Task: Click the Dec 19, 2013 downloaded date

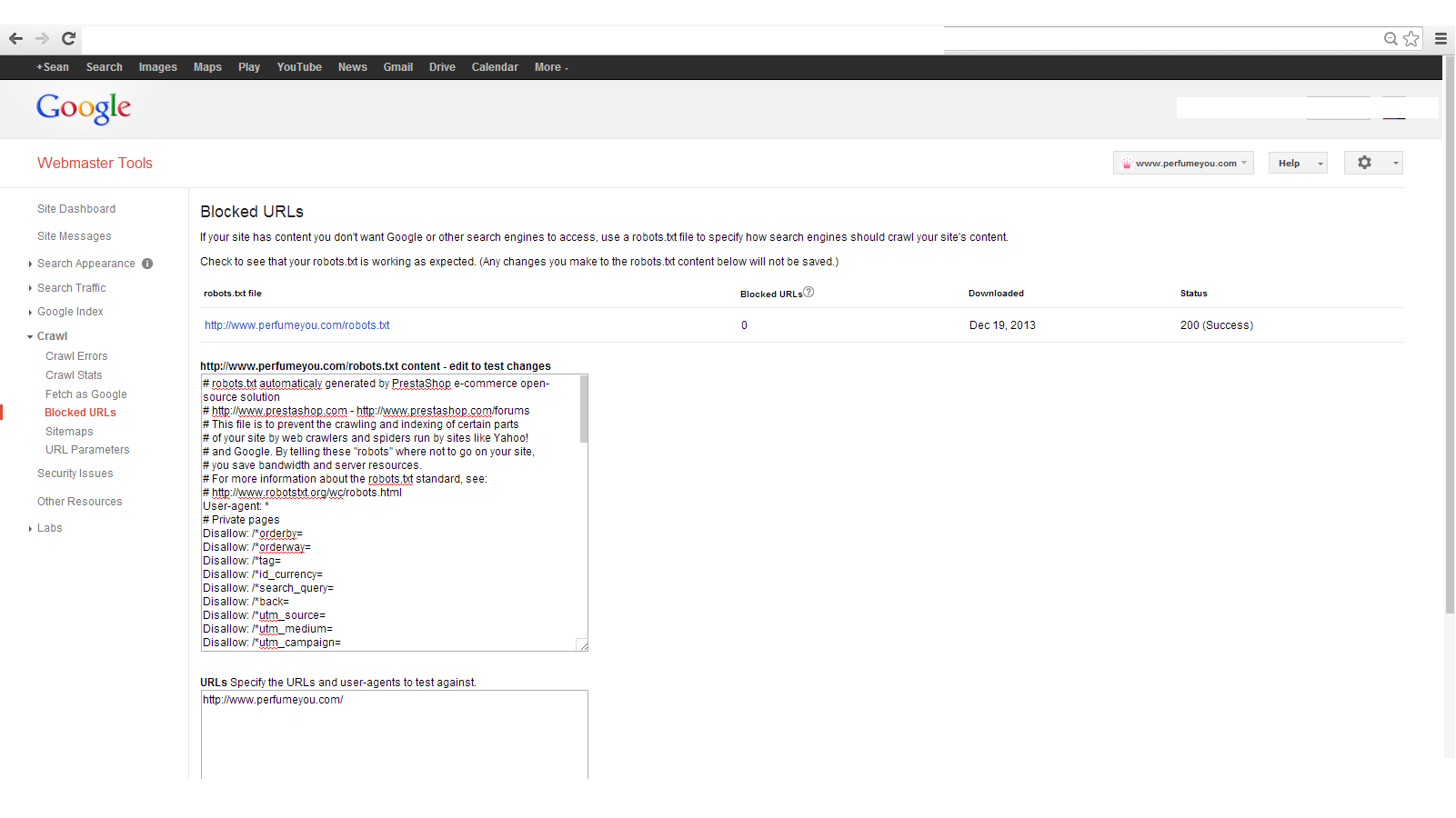Action: (1002, 325)
